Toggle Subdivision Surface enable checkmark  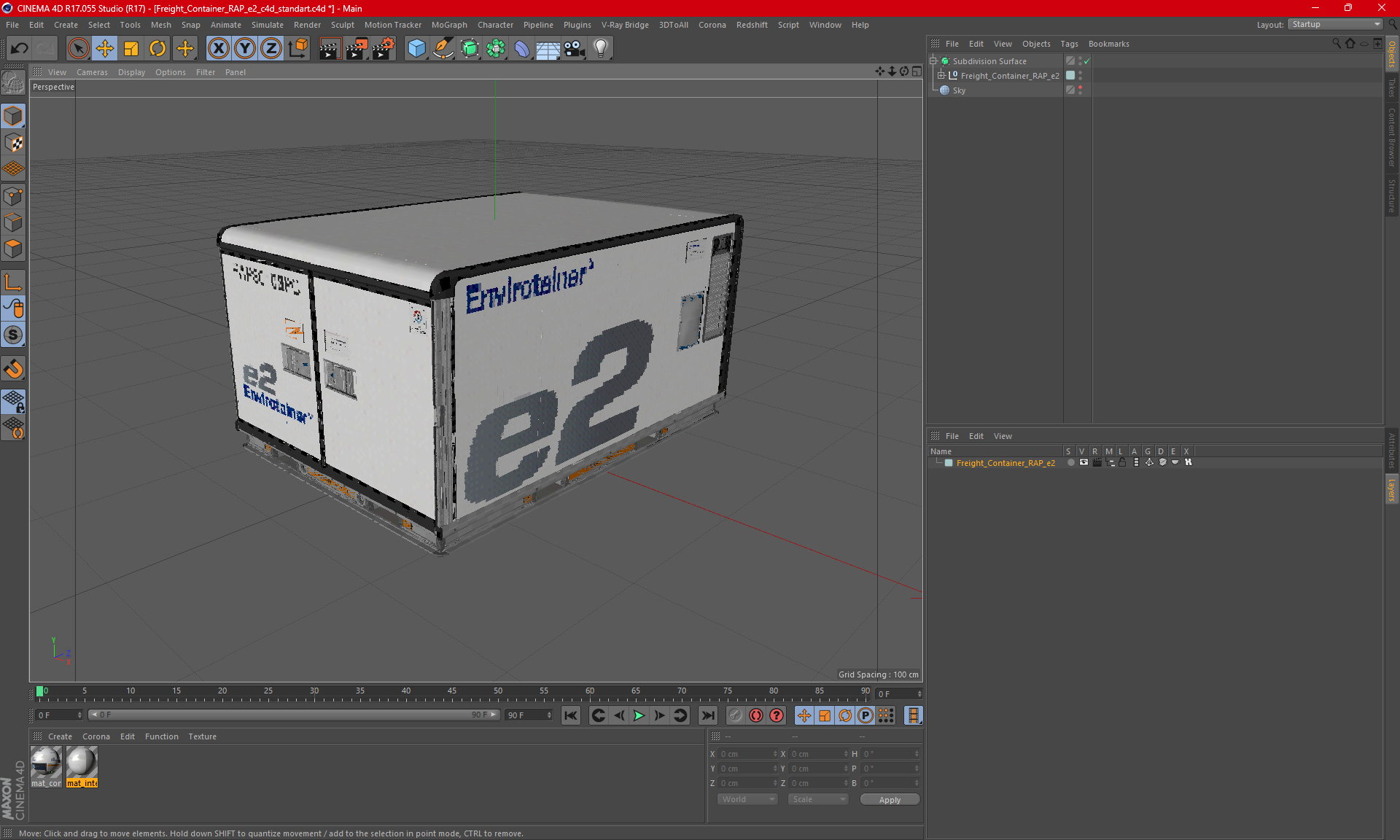pos(1087,61)
